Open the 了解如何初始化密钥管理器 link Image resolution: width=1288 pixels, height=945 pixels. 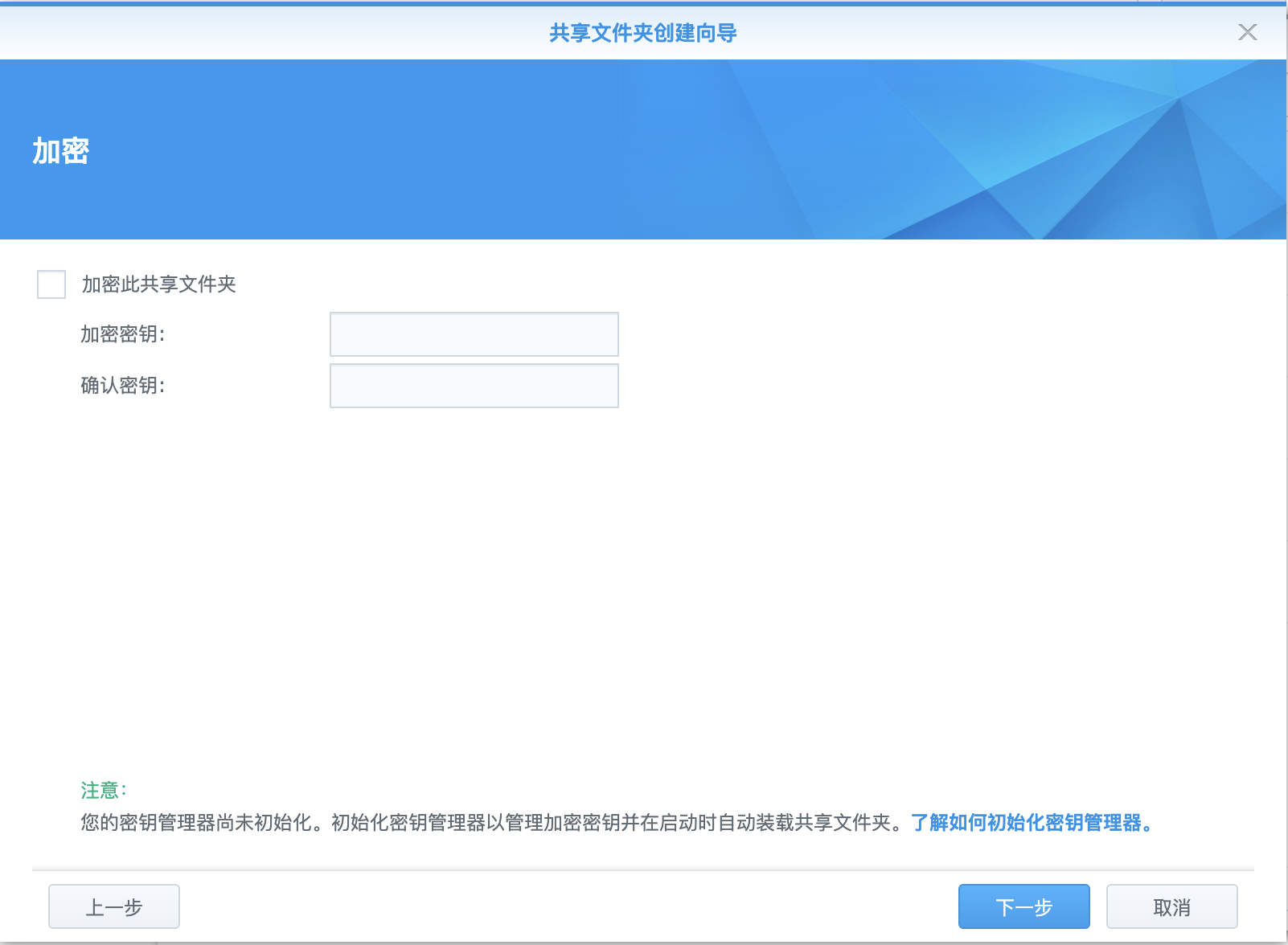click(1032, 823)
